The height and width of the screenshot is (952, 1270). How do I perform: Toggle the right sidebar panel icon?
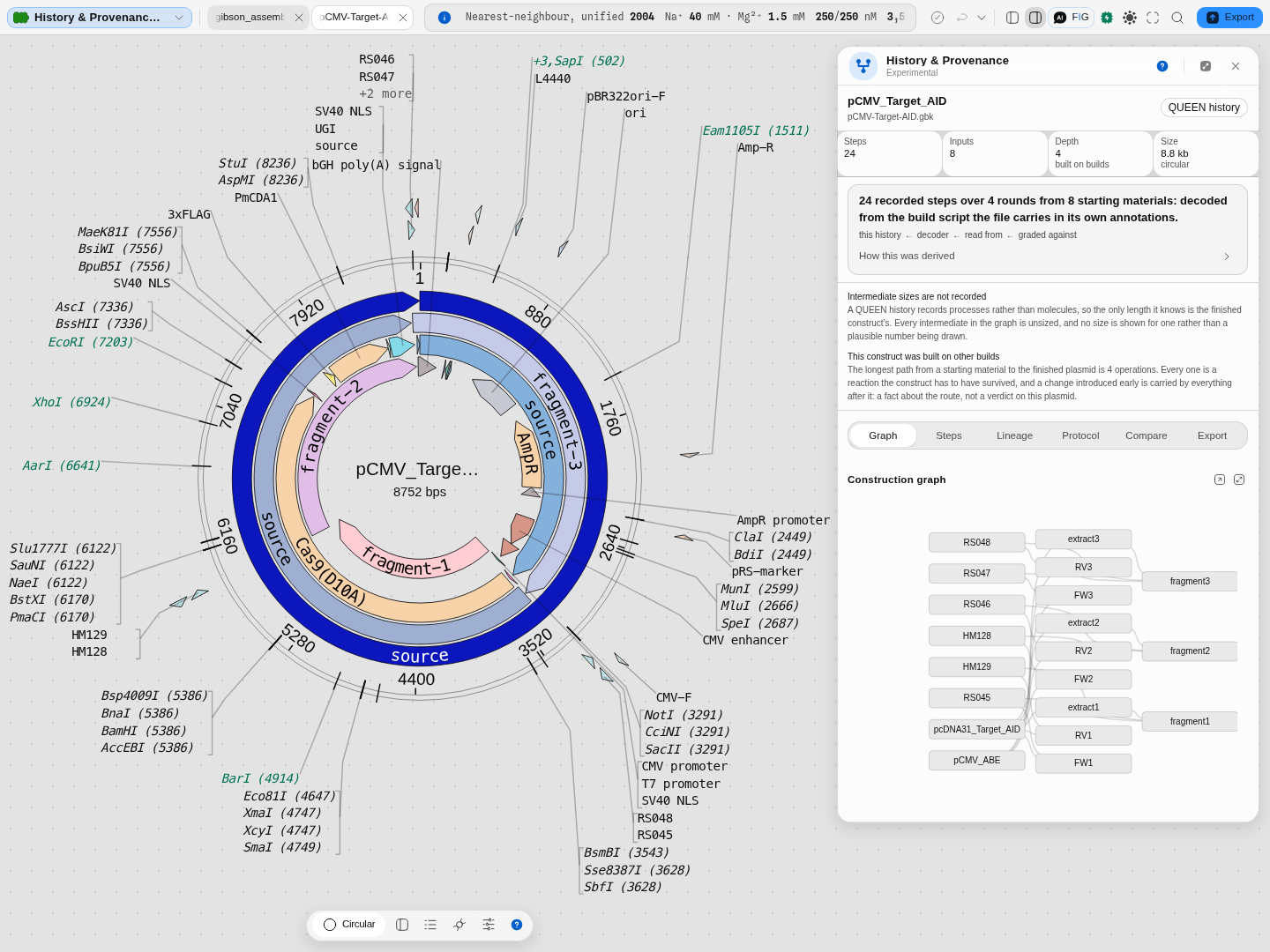click(x=1035, y=18)
